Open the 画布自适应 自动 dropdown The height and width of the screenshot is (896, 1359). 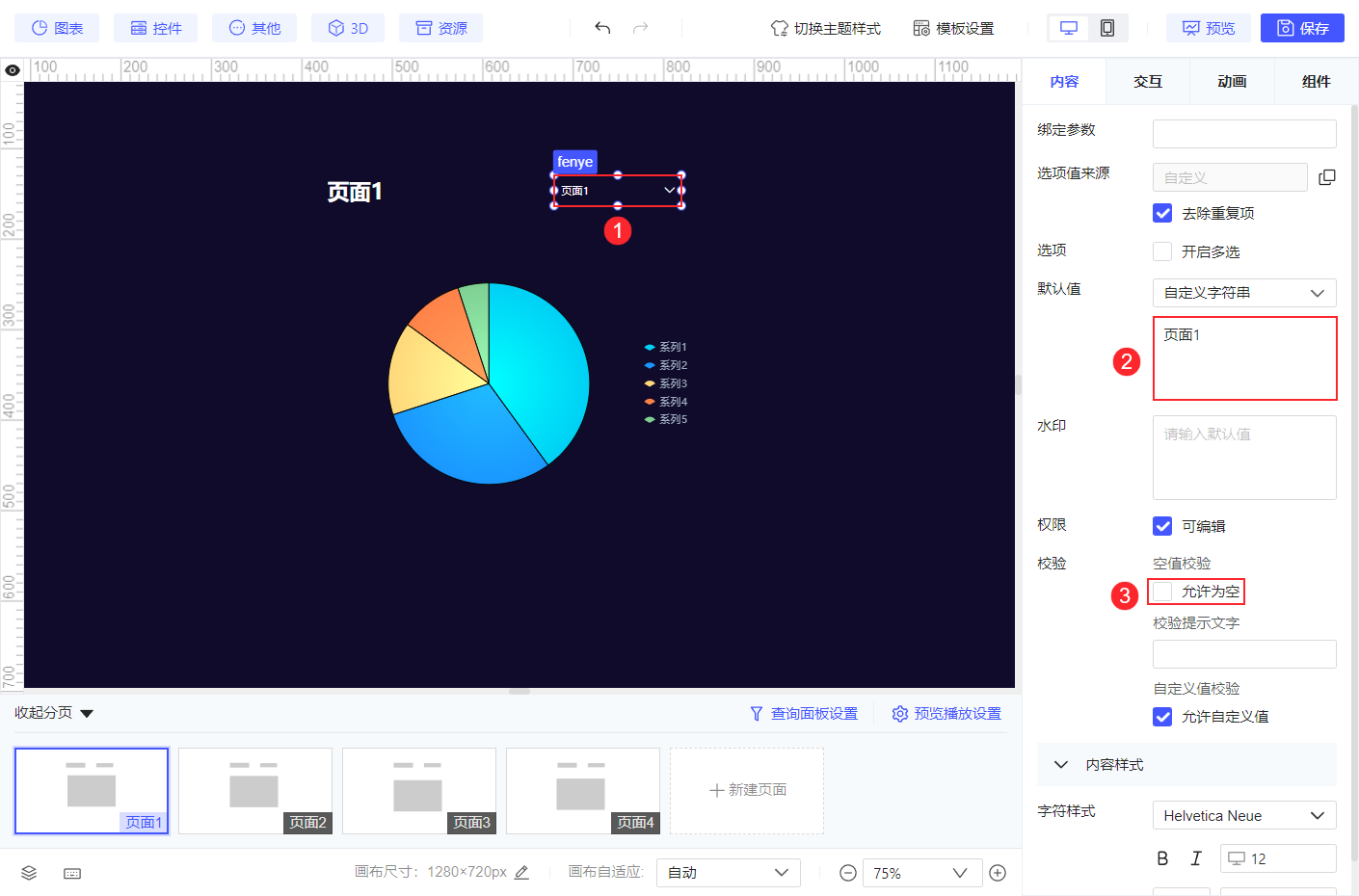point(728,873)
